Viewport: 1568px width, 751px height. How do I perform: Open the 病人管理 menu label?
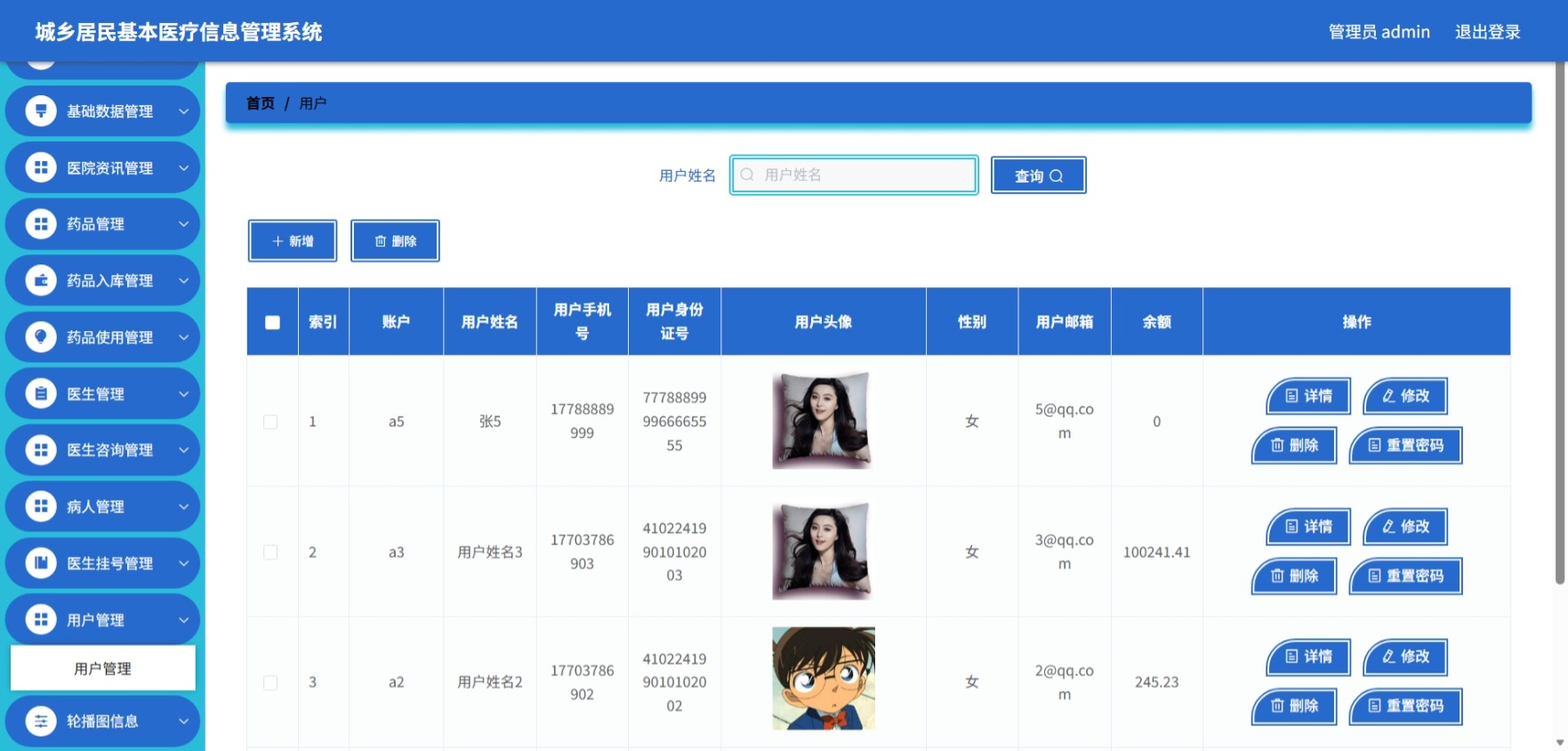point(95,506)
